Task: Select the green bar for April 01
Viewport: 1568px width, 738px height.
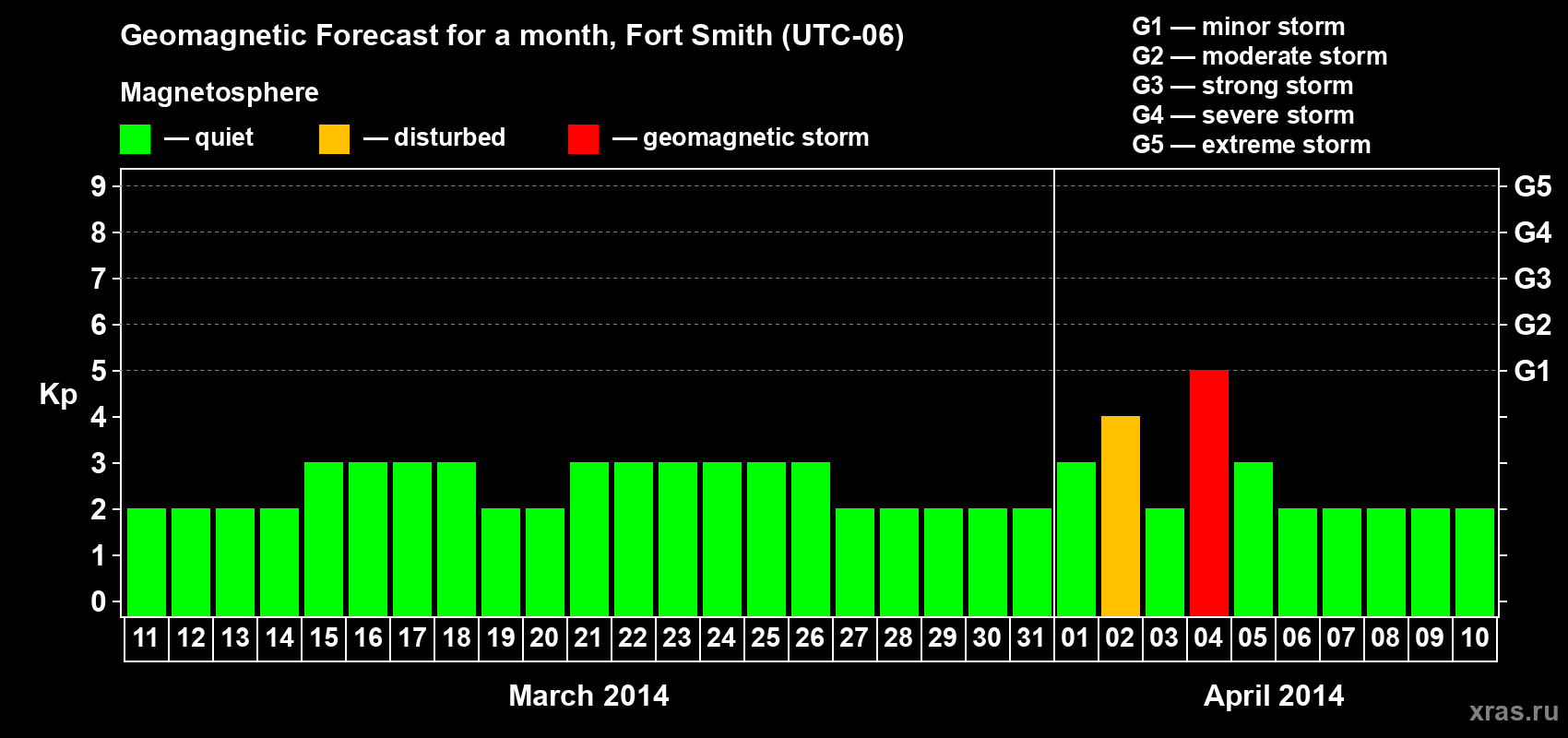Action: (x=1076, y=539)
